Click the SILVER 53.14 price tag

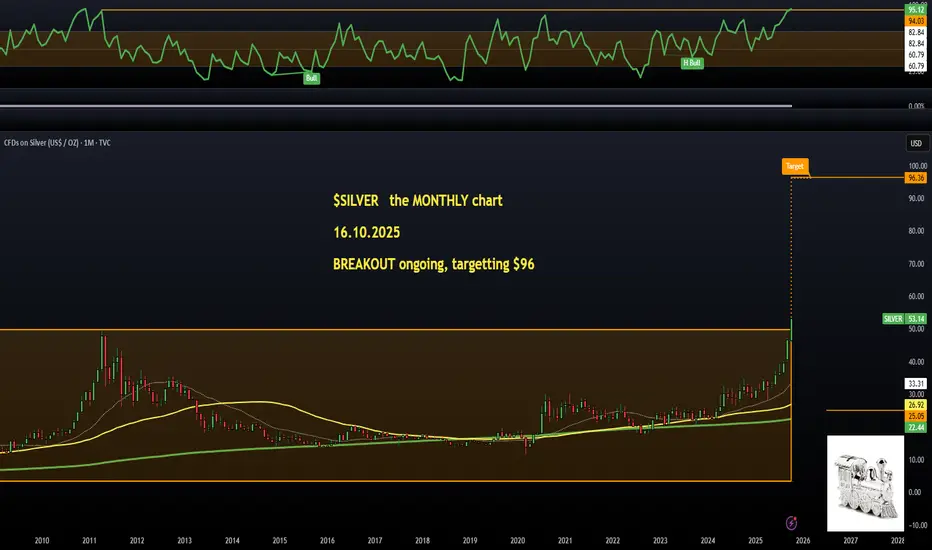coord(905,319)
